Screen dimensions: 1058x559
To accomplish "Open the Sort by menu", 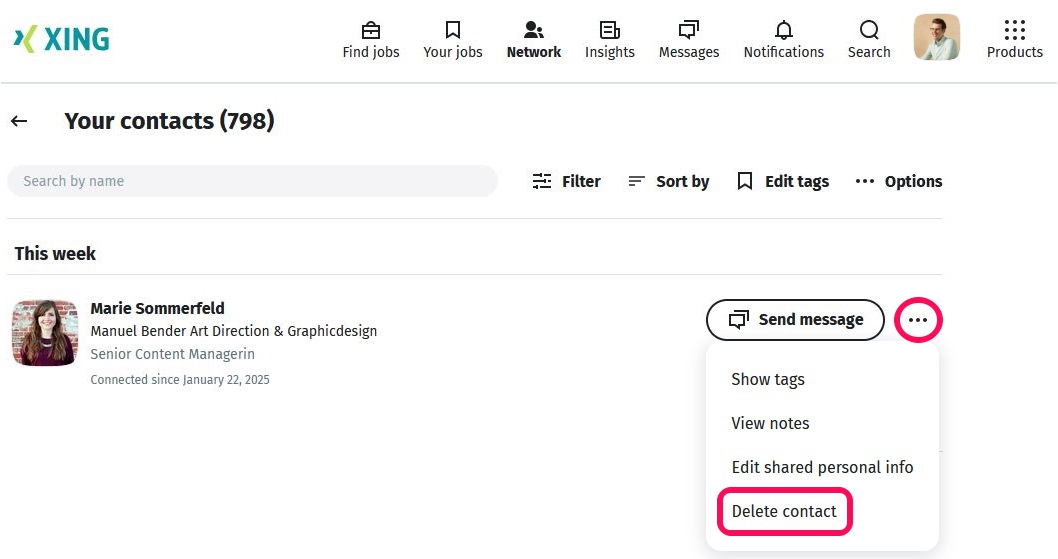I will pyautogui.click(x=669, y=181).
